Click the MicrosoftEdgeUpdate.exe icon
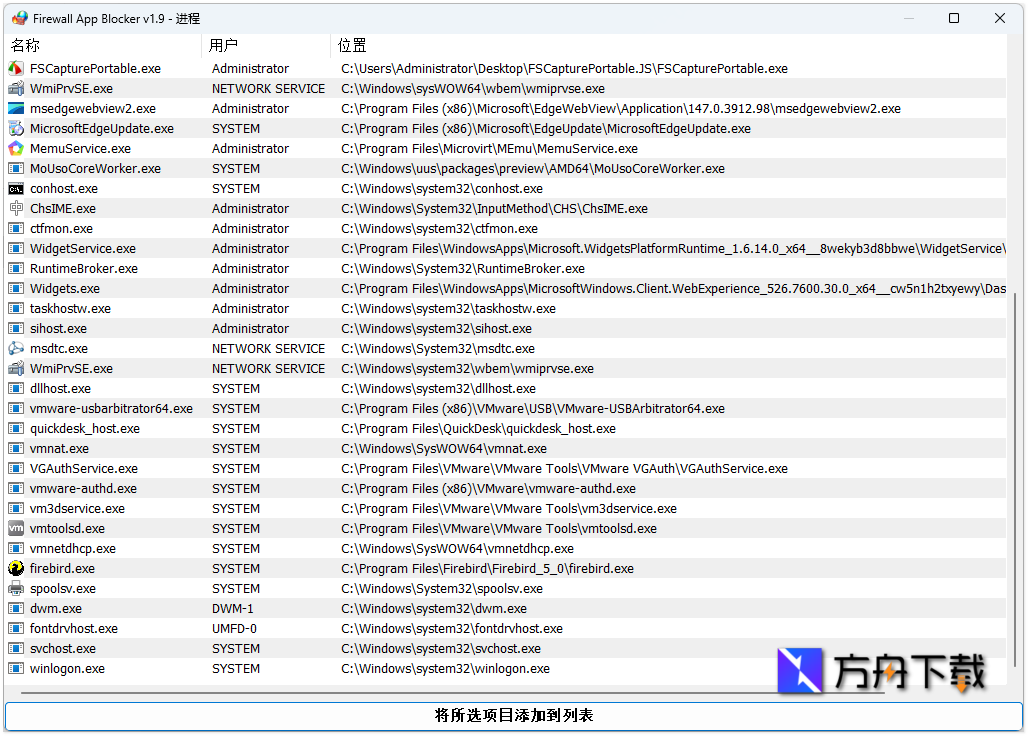Viewport: 1028px width, 736px height. tap(16, 128)
